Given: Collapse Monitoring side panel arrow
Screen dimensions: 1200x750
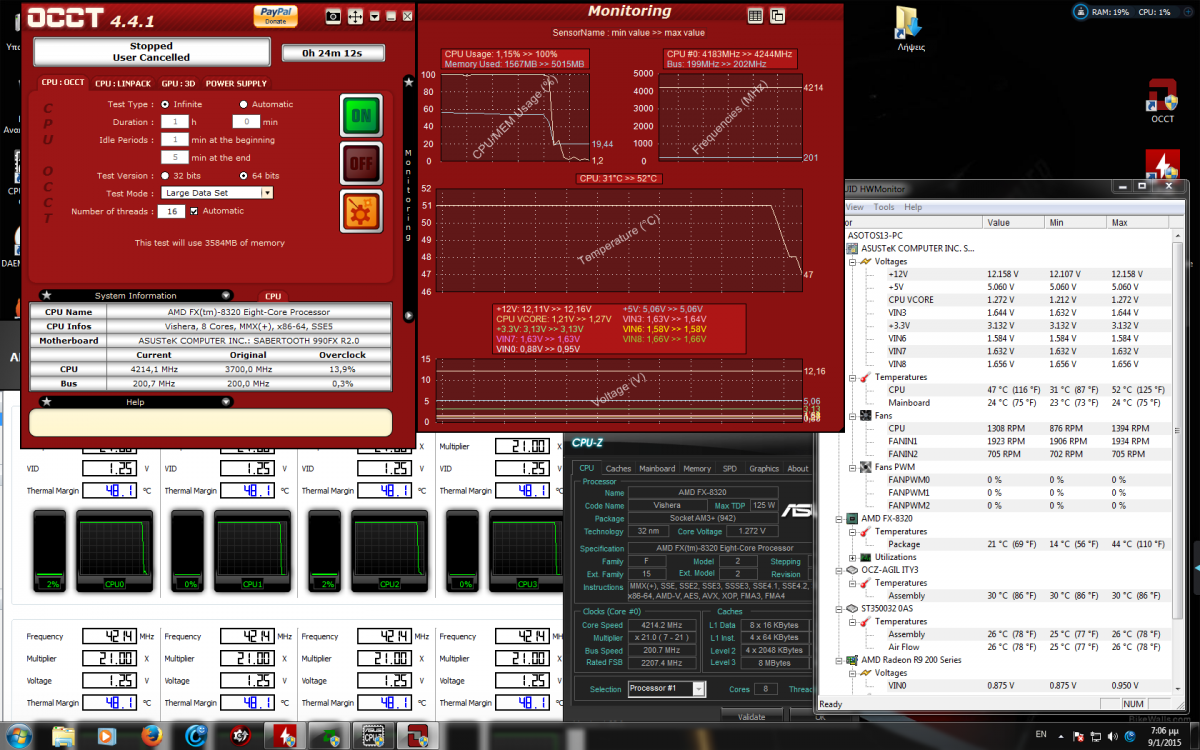Looking at the screenshot, I should 408,316.
